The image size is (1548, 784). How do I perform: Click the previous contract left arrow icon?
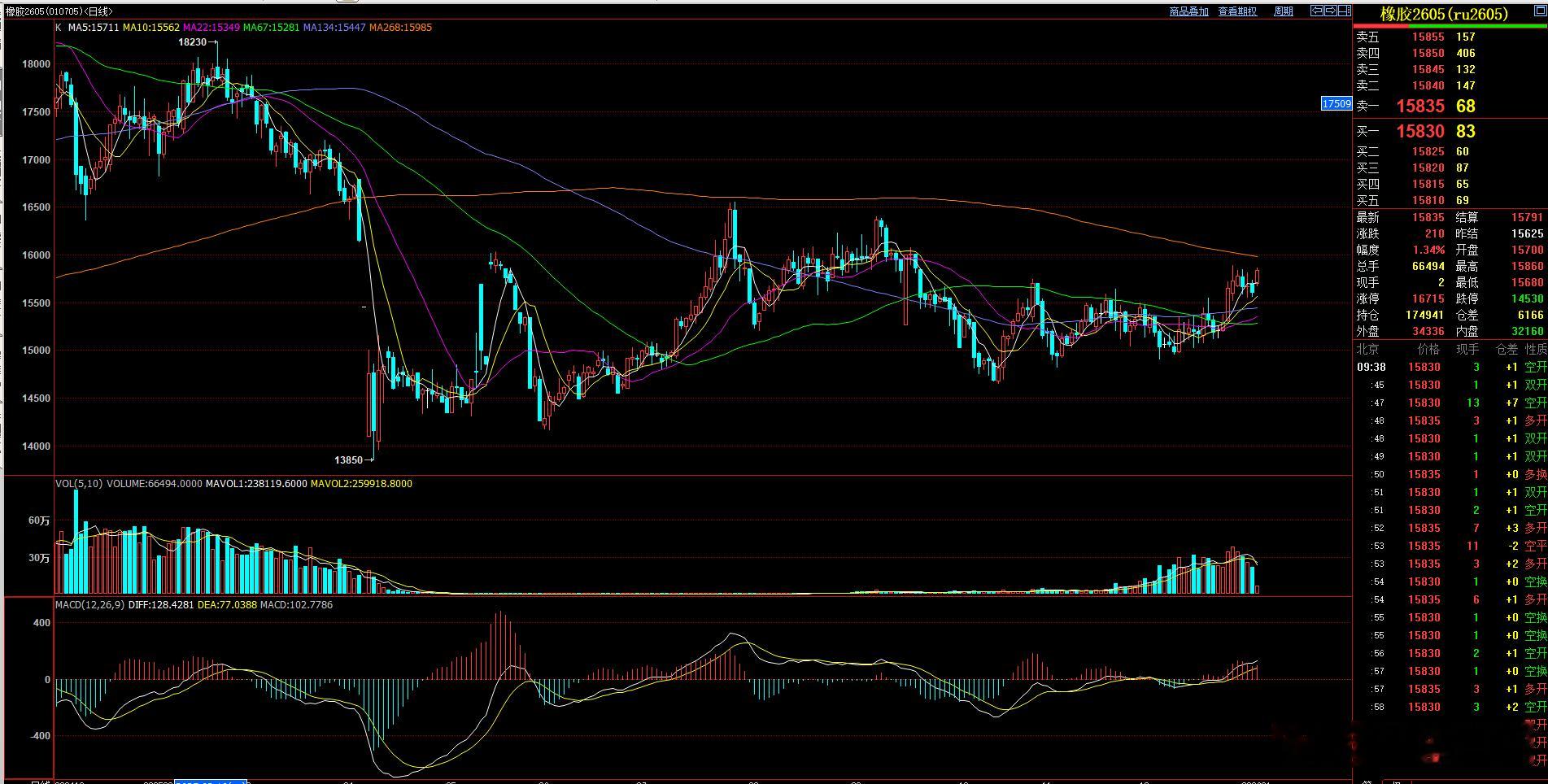1317,11
